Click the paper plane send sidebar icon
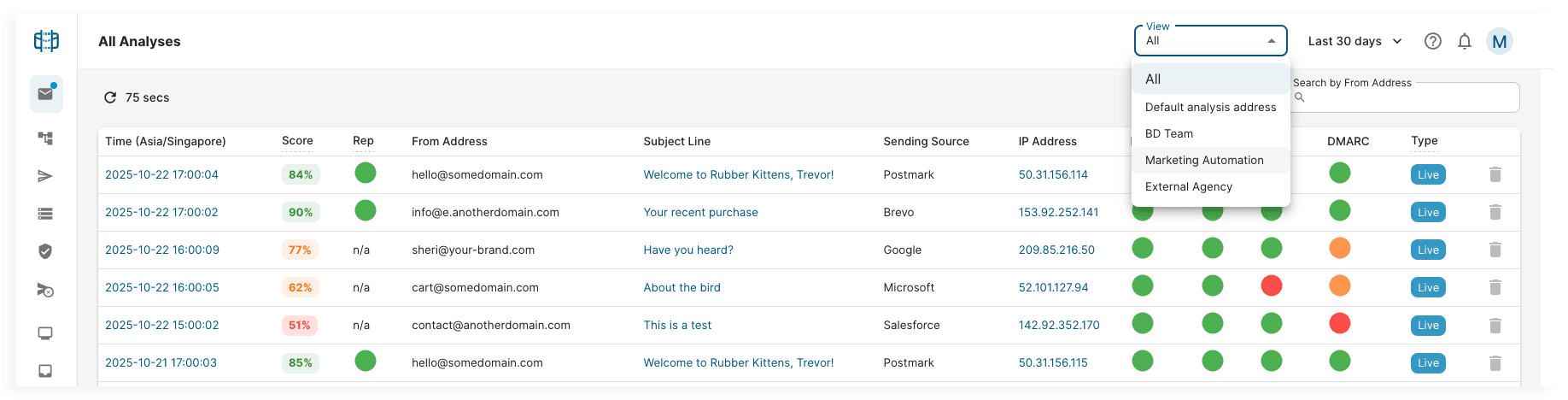The image size is (1568, 400). click(46, 176)
